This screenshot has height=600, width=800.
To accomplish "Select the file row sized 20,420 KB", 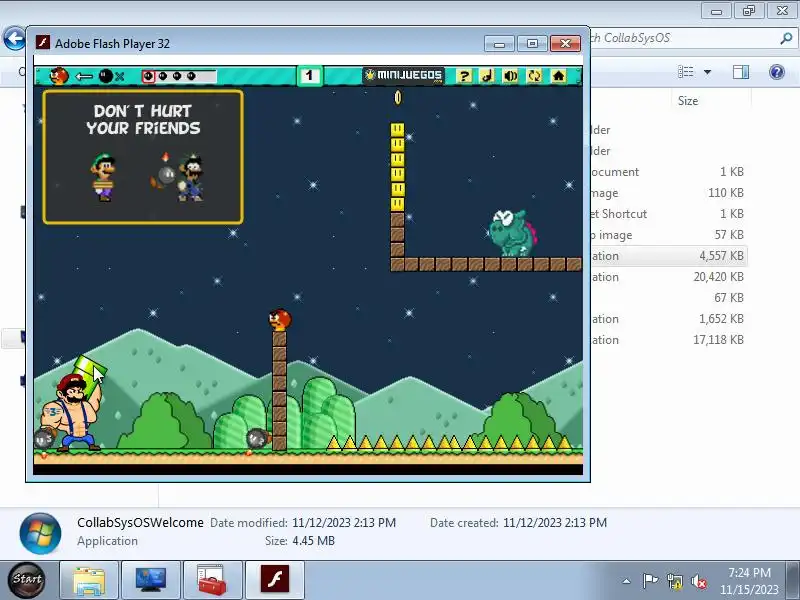I will [668, 277].
